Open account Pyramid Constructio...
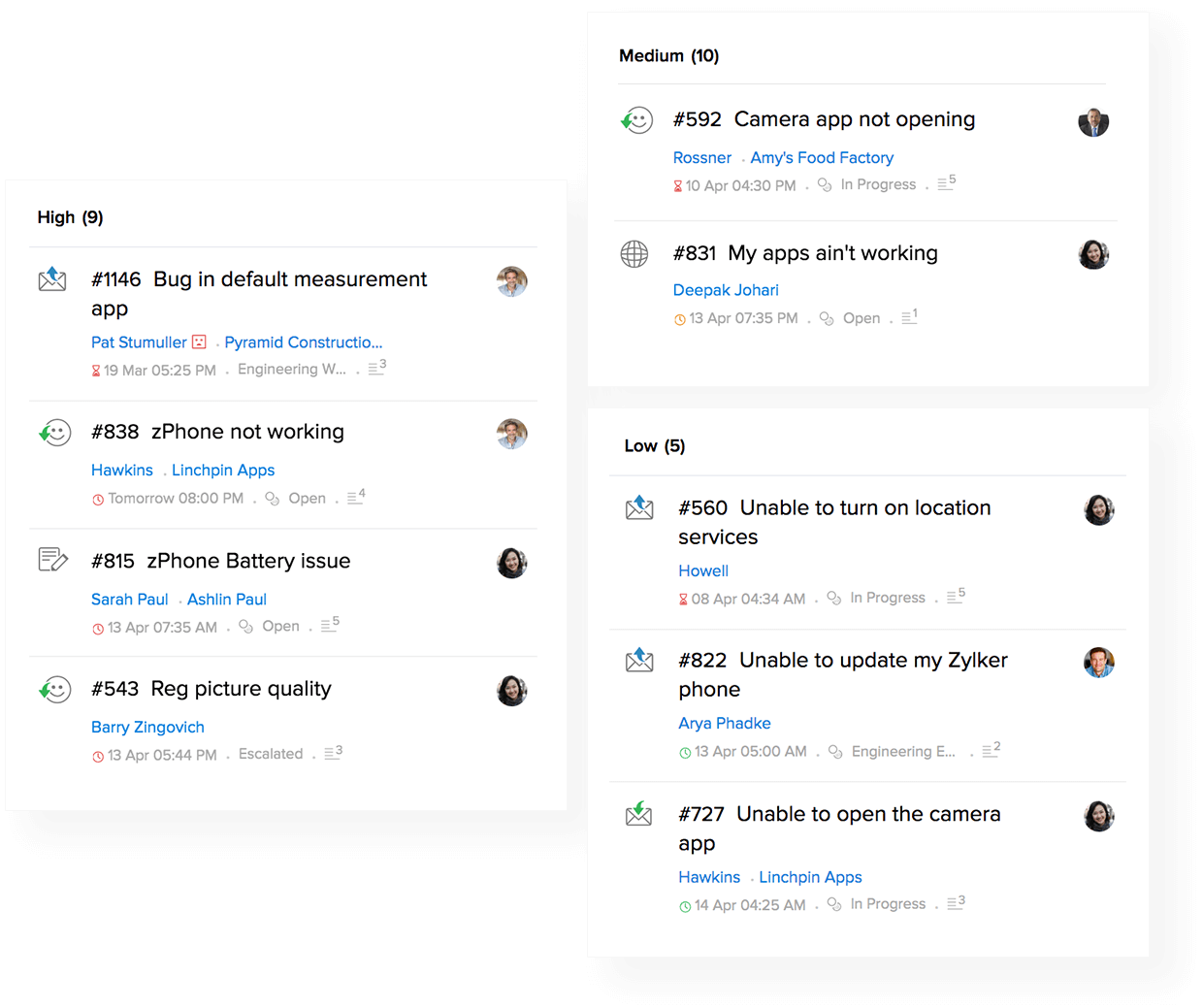 pyautogui.click(x=304, y=342)
